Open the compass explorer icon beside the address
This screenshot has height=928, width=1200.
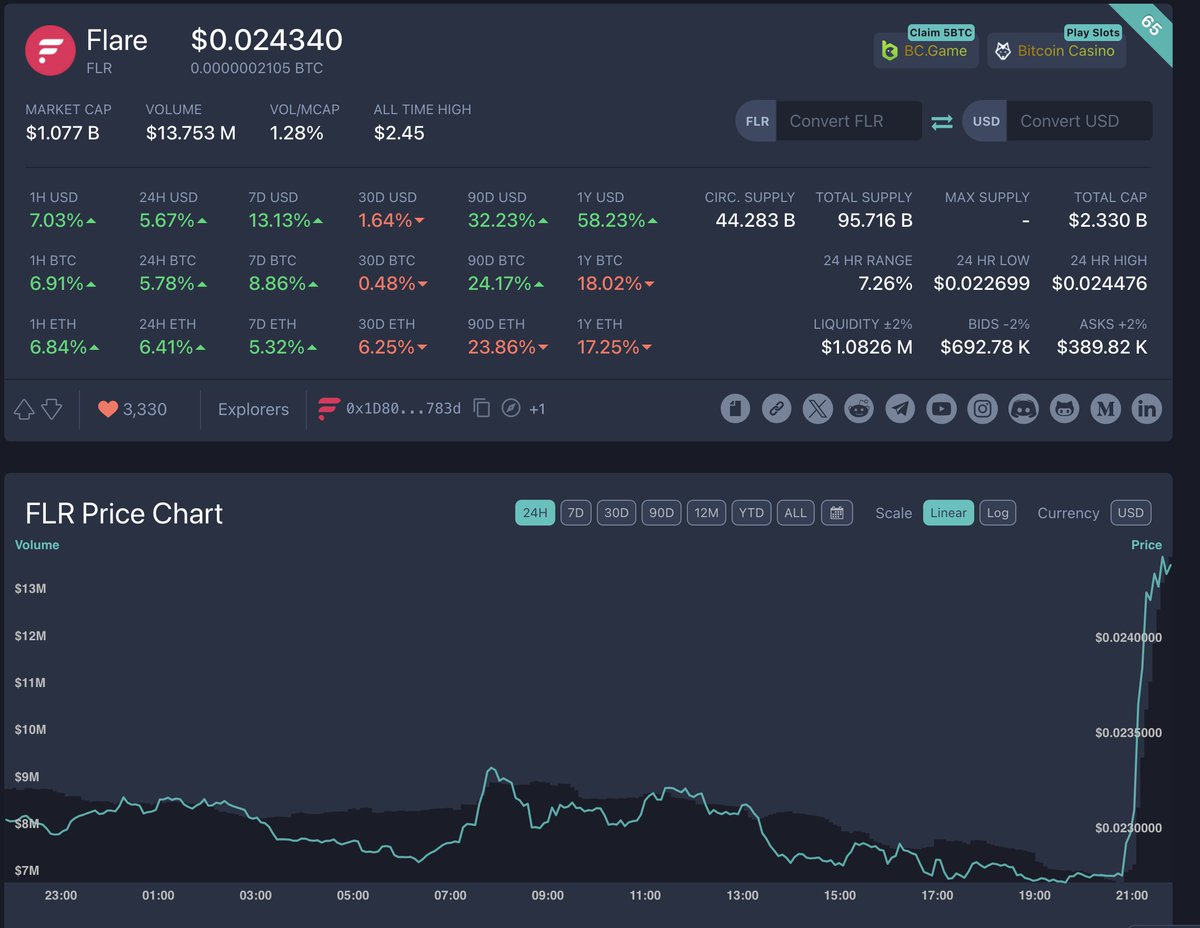click(511, 408)
